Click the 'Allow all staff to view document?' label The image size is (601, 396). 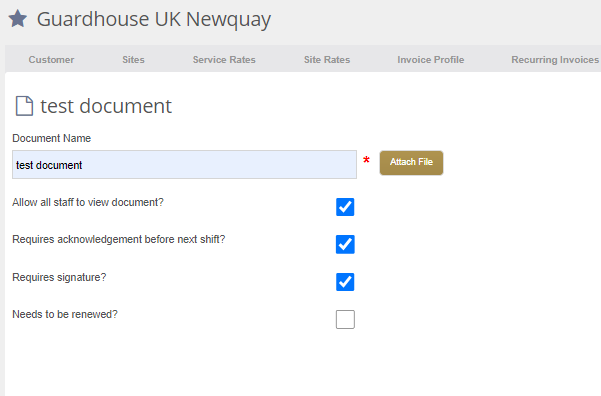coord(88,202)
